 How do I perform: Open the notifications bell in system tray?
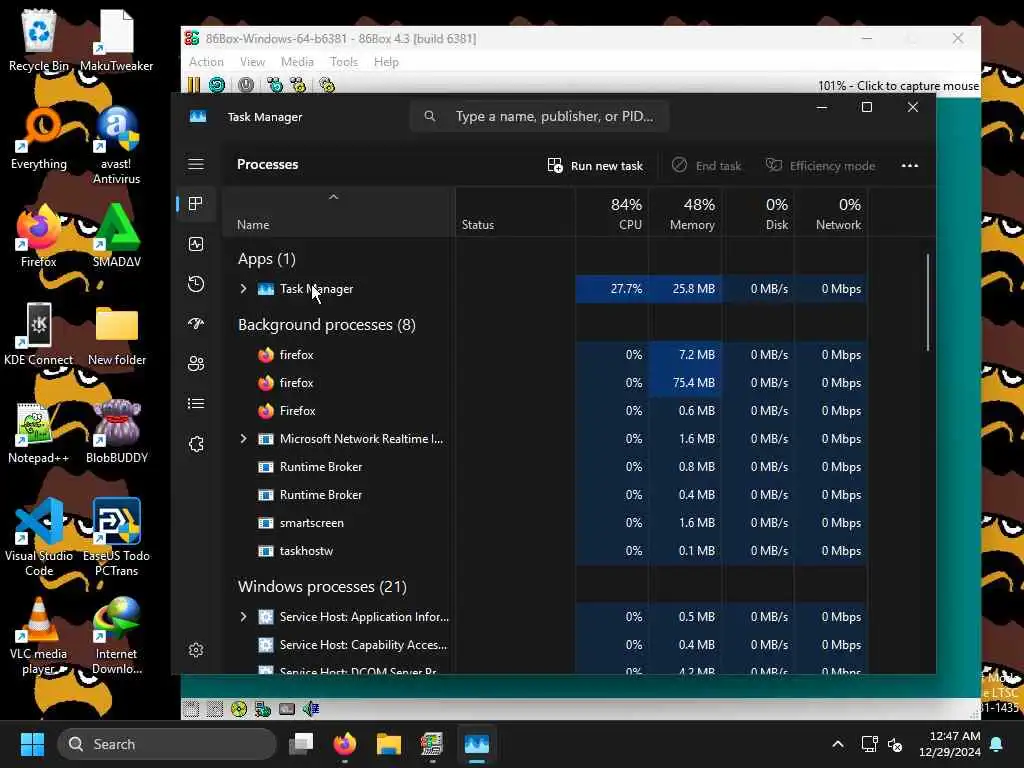(x=997, y=744)
